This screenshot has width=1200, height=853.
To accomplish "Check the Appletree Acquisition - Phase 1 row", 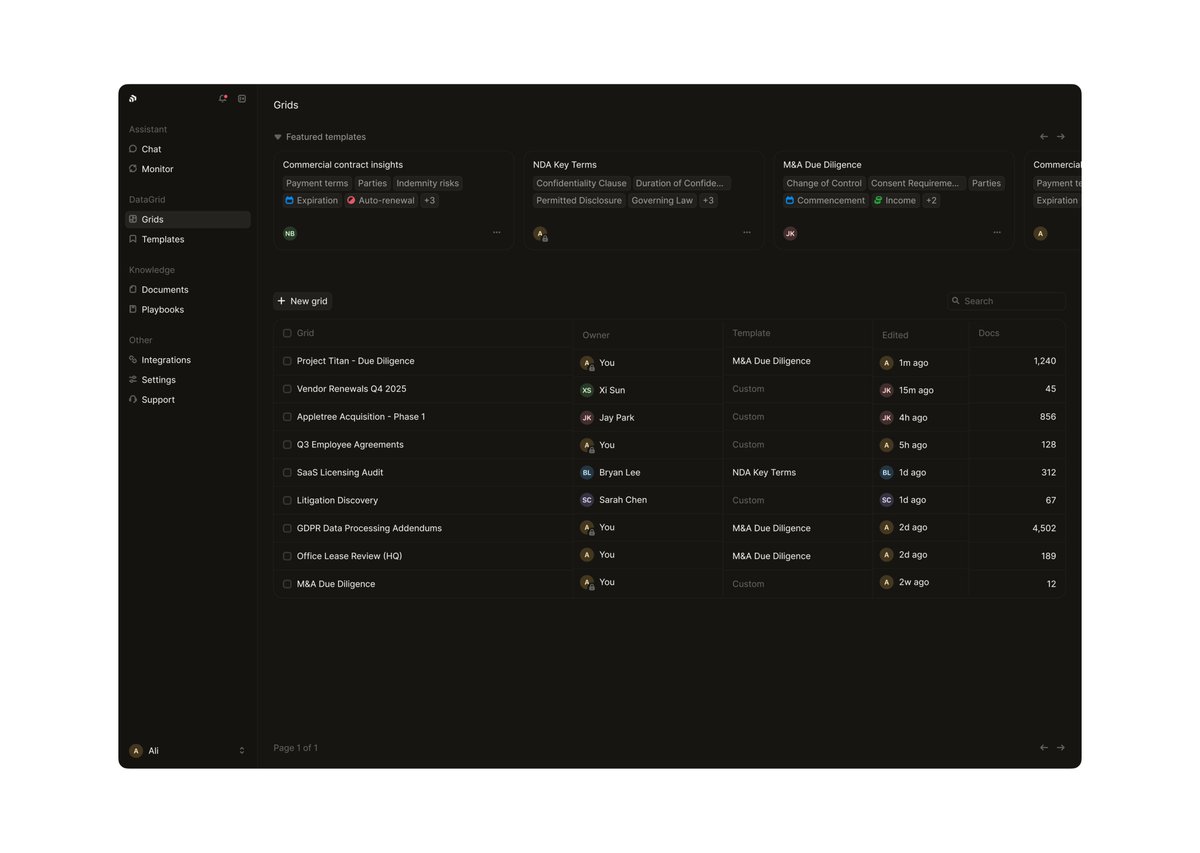I will (x=287, y=417).
